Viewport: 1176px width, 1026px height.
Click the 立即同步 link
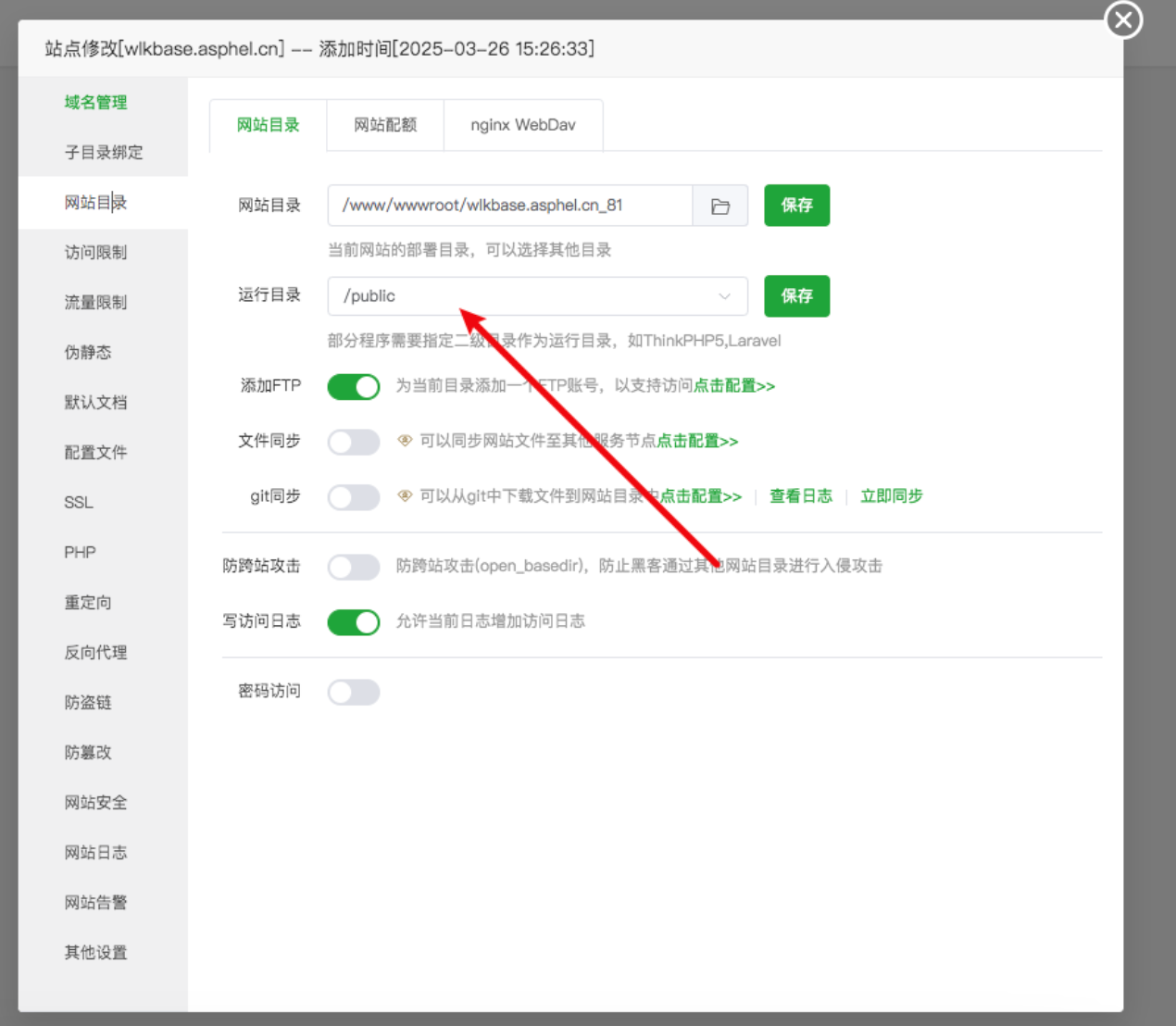point(892,496)
